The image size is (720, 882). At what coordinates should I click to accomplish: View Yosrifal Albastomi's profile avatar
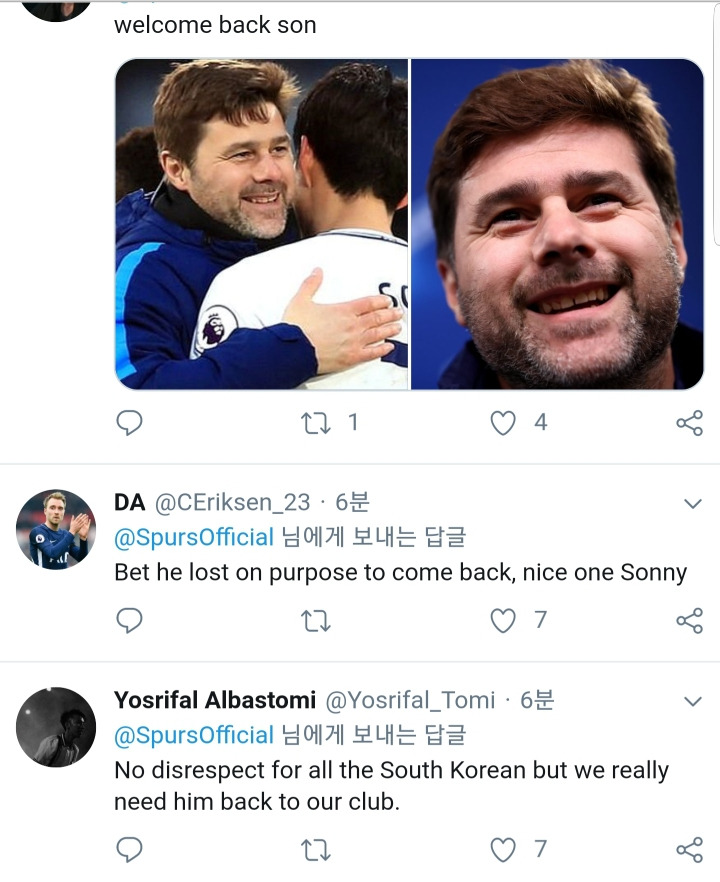[x=56, y=727]
